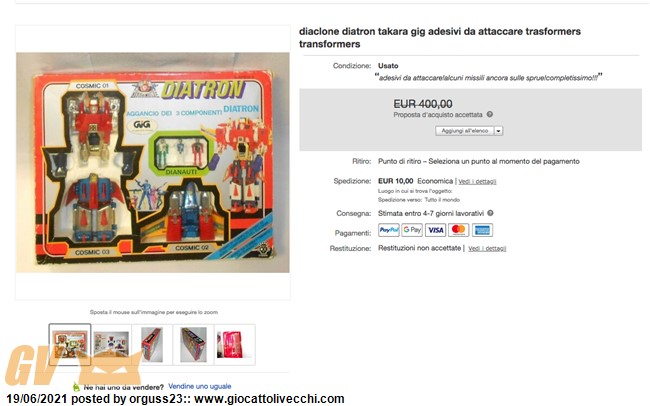The width and height of the screenshot is (650, 406).
Task: Click the PayPal payment icon
Action: click(388, 230)
